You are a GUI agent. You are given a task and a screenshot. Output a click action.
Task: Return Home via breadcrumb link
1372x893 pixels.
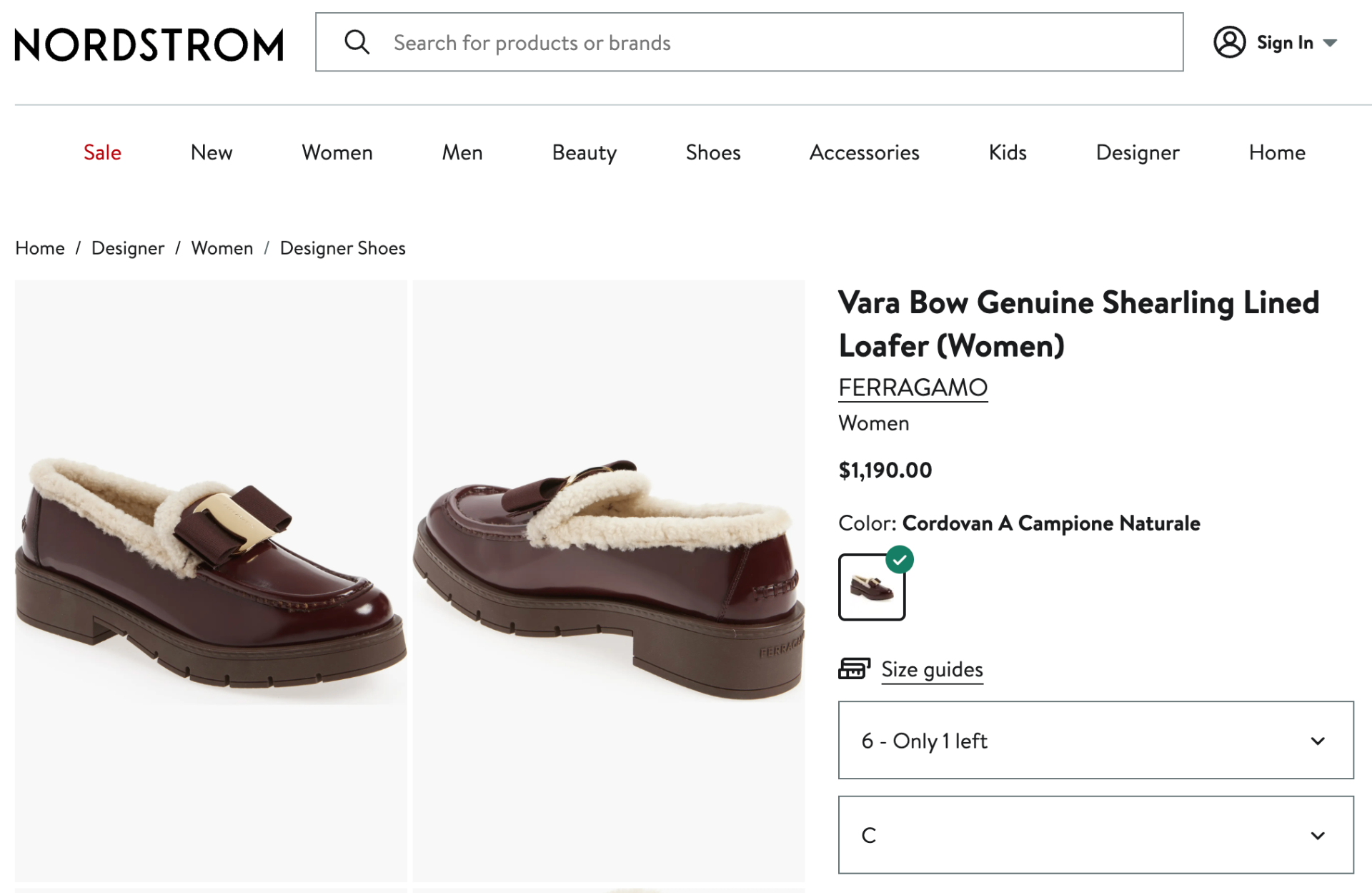tap(39, 248)
